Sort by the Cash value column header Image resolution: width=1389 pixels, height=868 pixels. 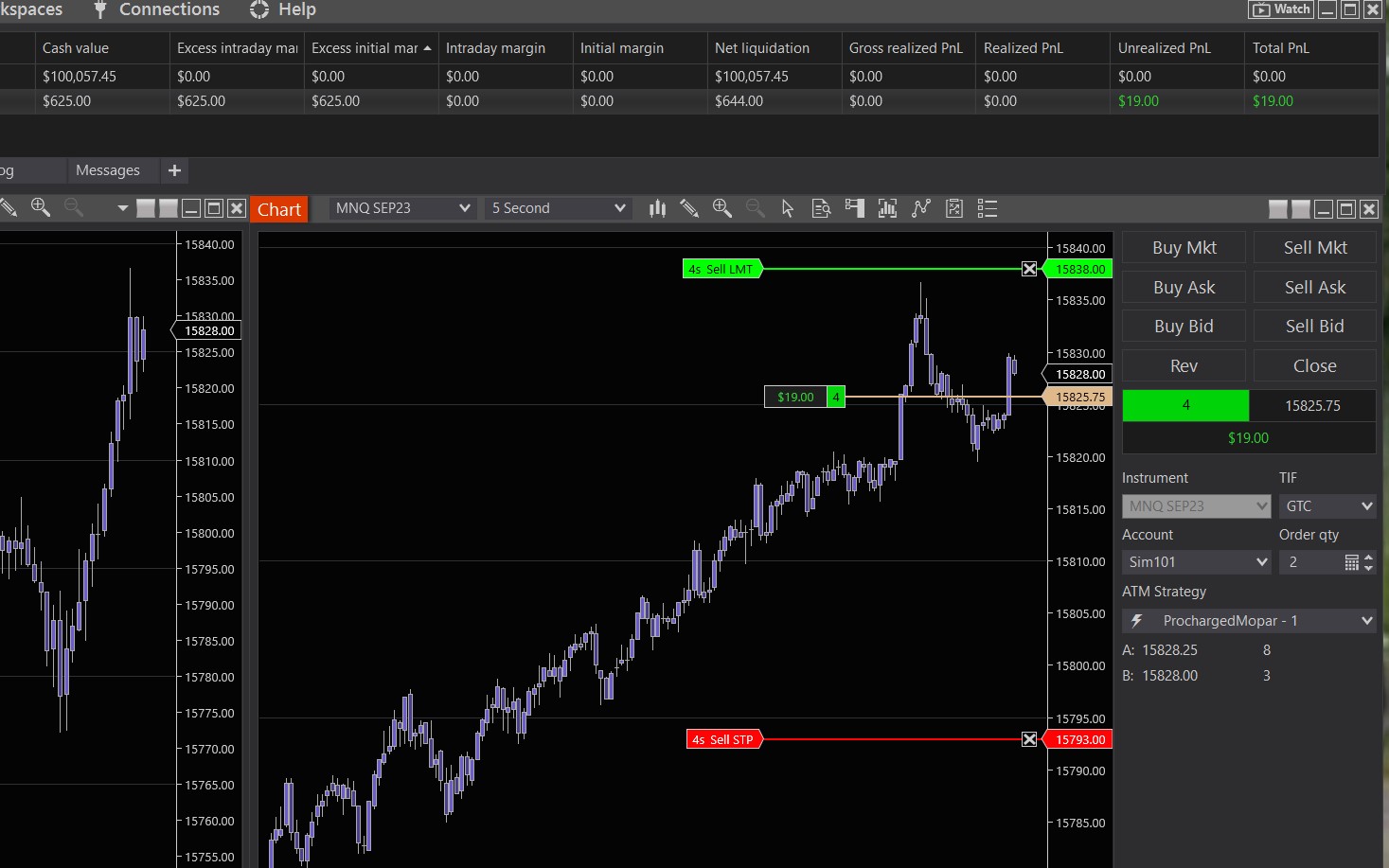(102, 48)
